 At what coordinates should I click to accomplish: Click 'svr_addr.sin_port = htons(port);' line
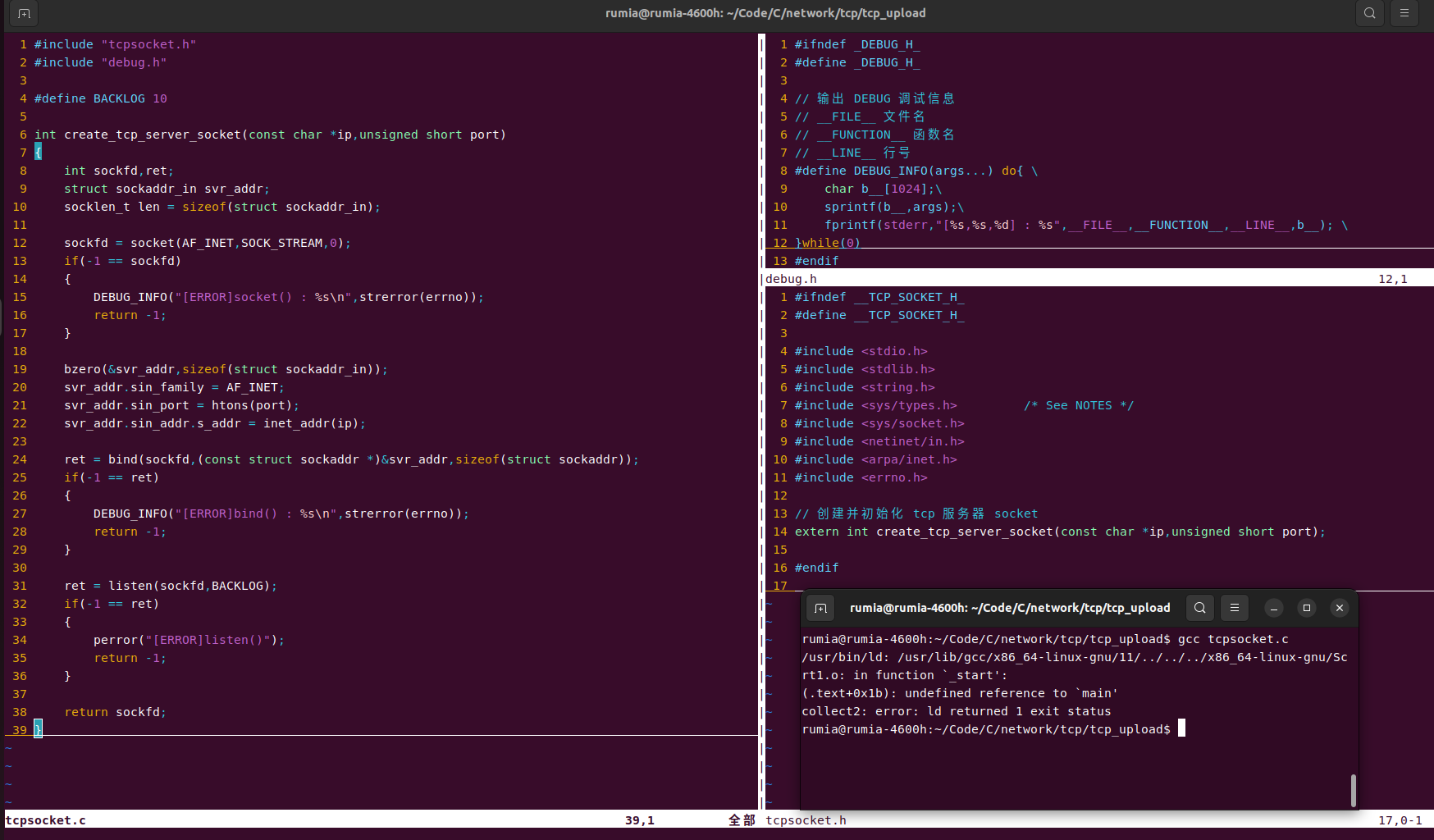181,405
